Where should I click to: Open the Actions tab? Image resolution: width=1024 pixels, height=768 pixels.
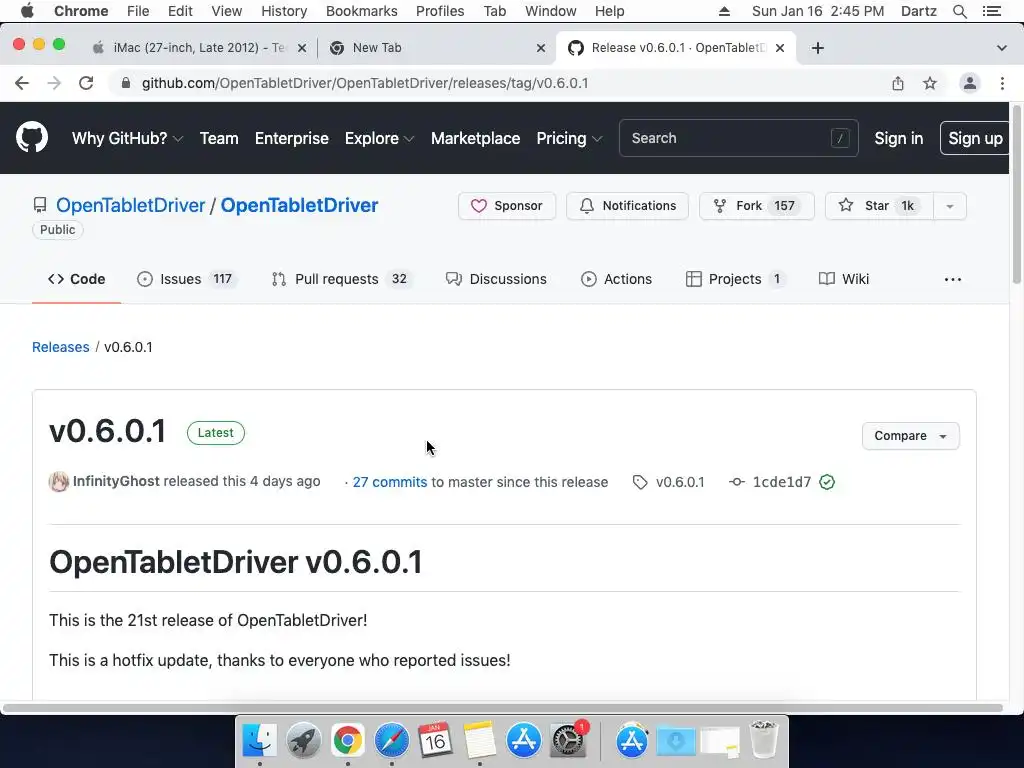pyautogui.click(x=616, y=279)
